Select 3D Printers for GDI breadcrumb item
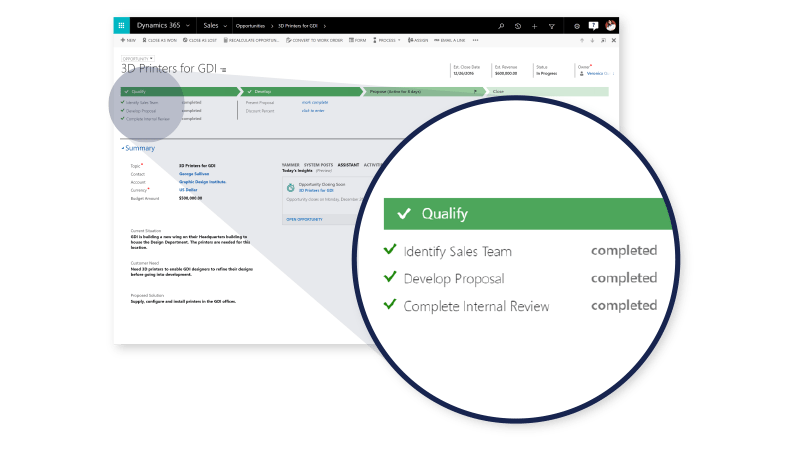Viewport: 800px width, 450px height. click(298, 26)
